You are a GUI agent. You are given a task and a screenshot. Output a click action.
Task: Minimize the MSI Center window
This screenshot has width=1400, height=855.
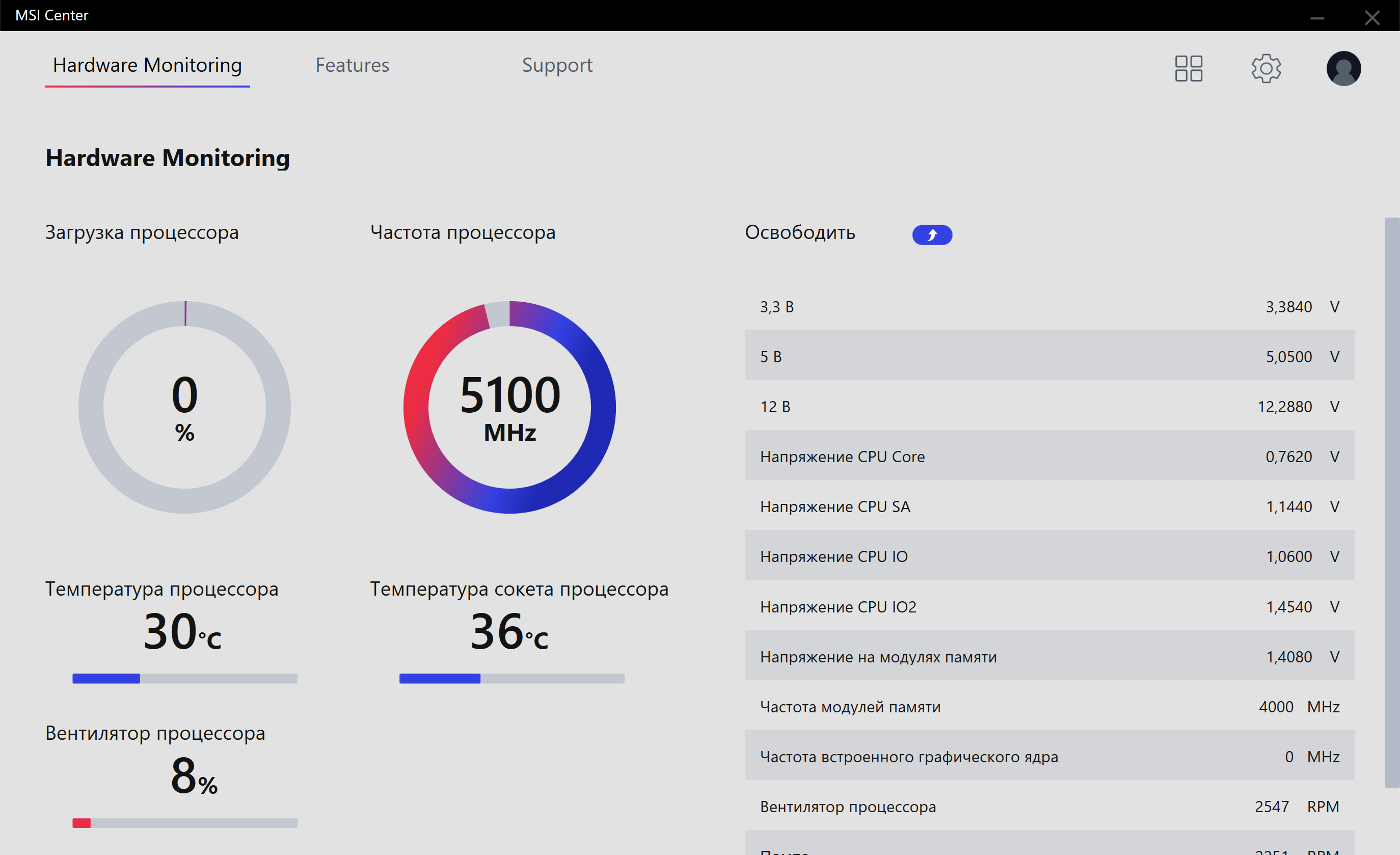(x=1317, y=17)
